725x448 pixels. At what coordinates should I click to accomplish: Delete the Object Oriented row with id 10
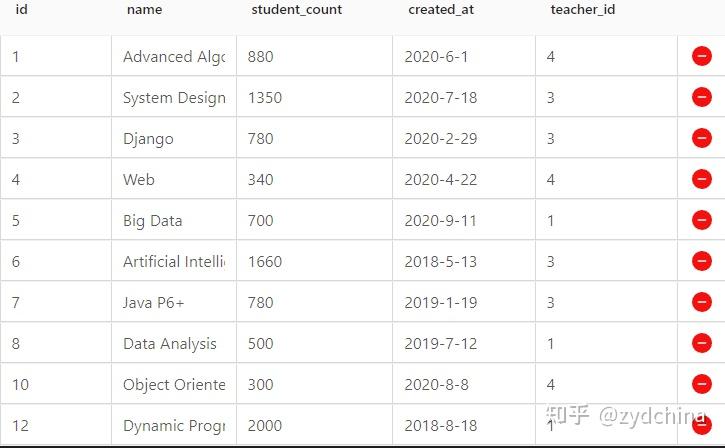pyautogui.click(x=701, y=385)
